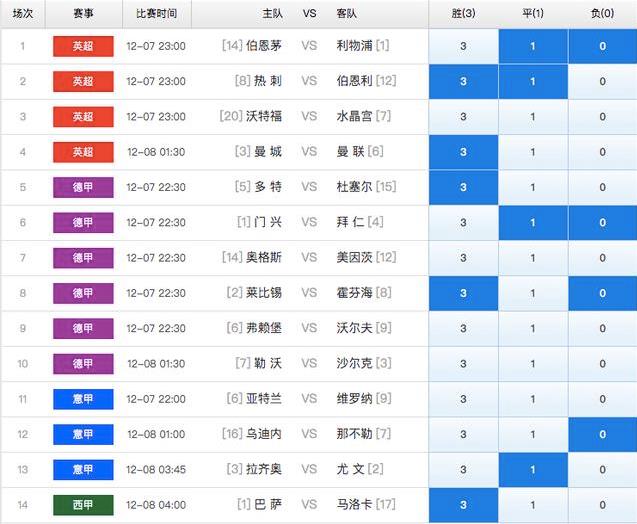Click away team 水晶宫 [7]
637x524 pixels.
[364, 117]
